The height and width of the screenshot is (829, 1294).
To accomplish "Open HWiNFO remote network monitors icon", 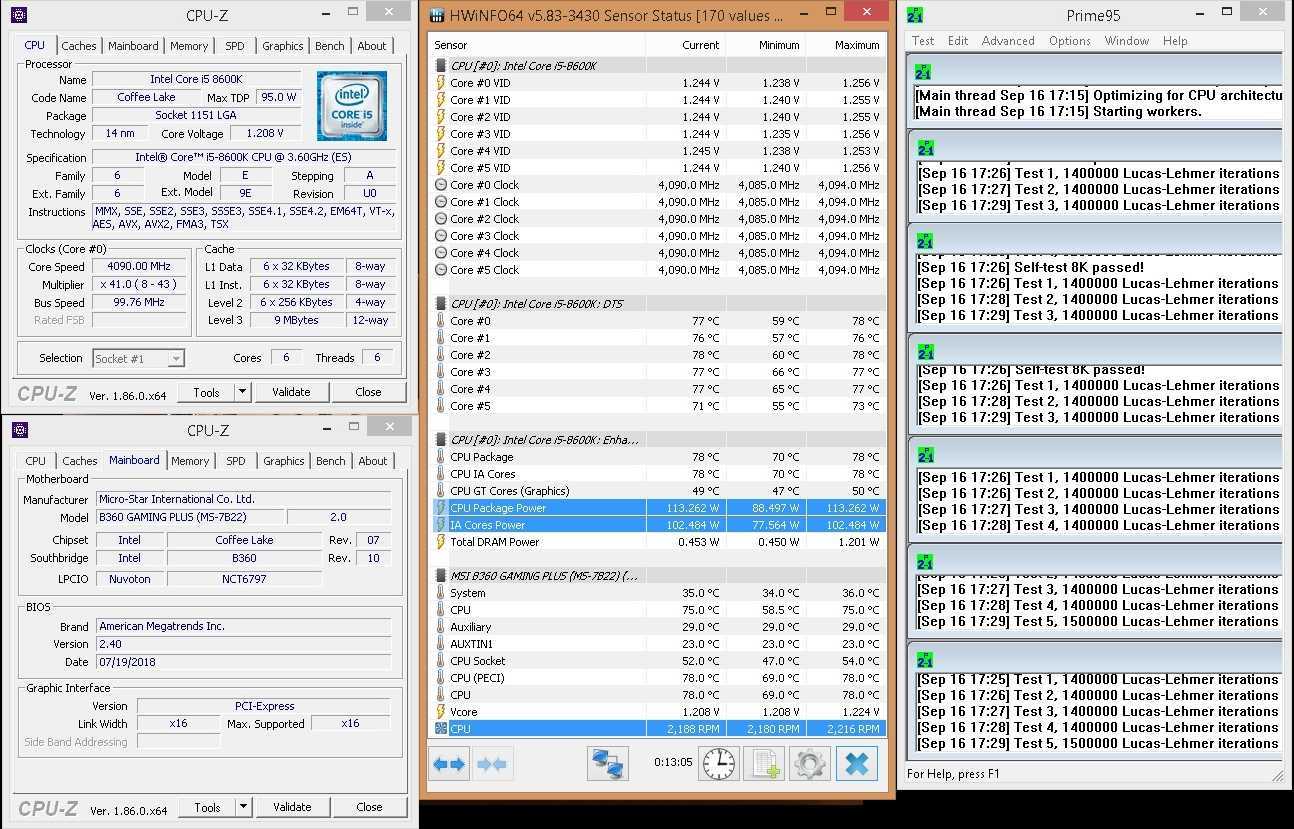I will (607, 764).
